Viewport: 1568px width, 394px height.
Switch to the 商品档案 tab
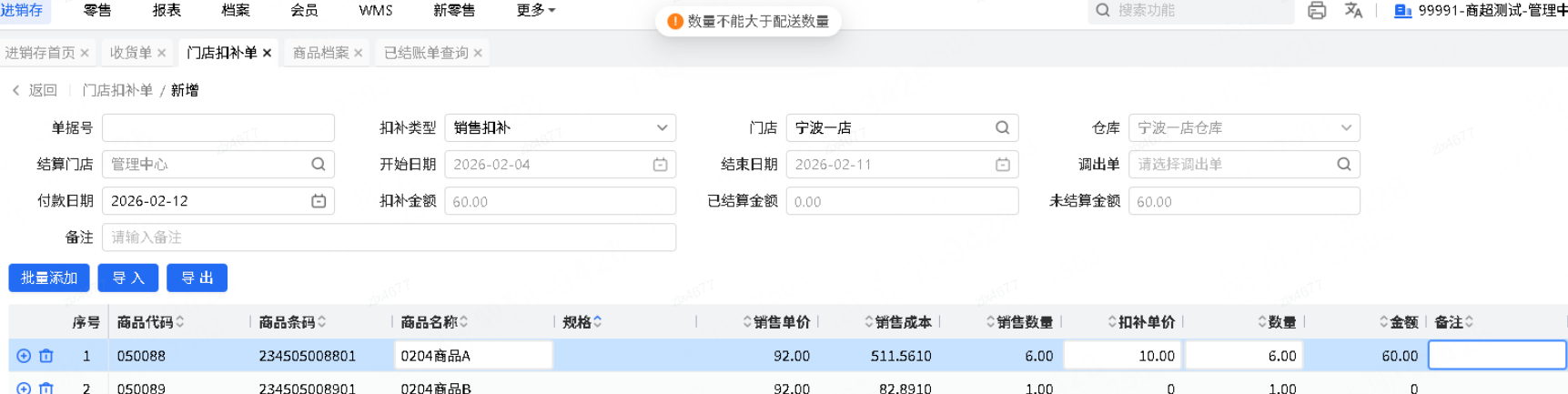pyautogui.click(x=320, y=53)
